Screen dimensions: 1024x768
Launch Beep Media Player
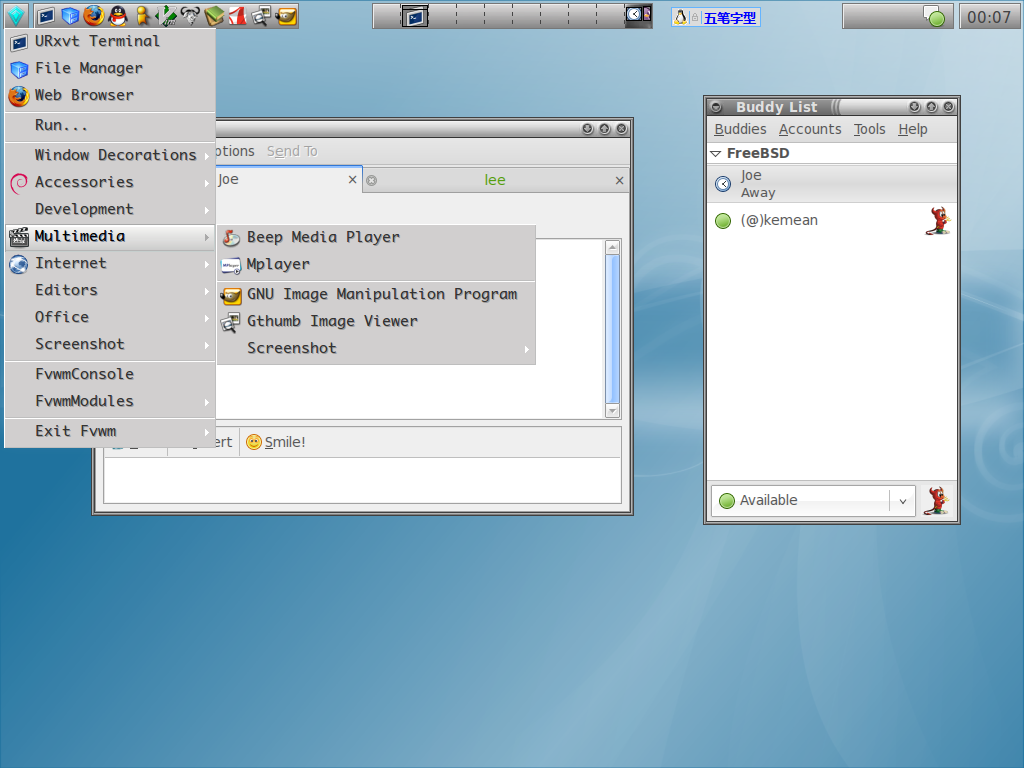click(376, 238)
